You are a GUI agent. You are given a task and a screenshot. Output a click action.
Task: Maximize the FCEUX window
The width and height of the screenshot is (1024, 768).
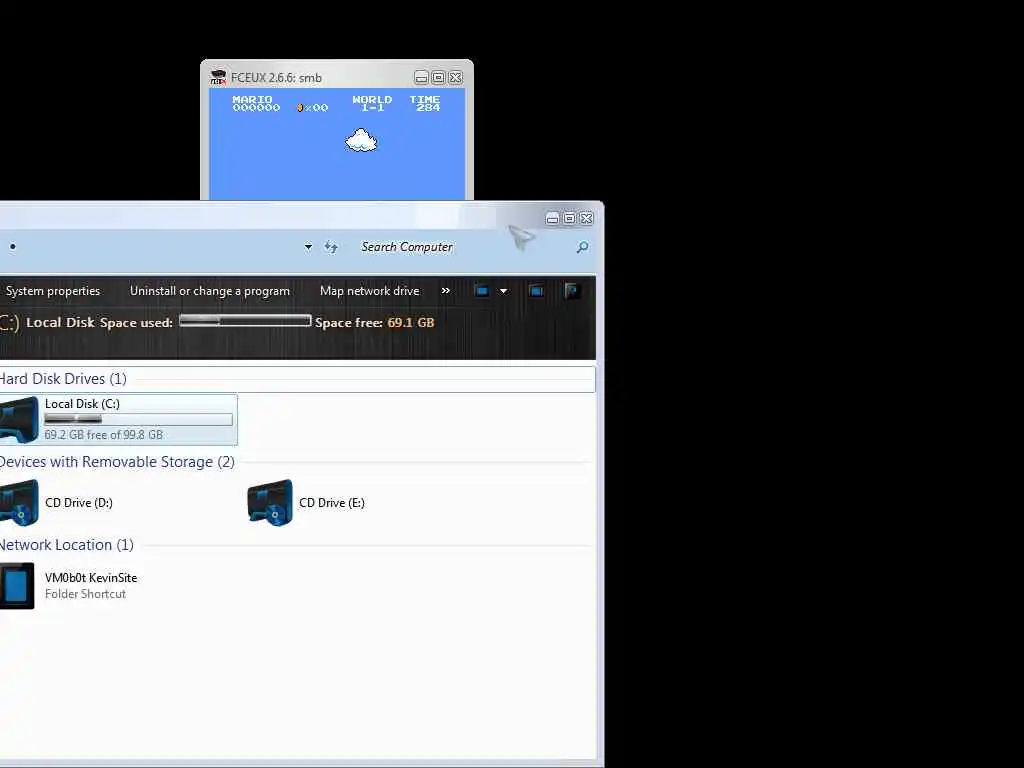438,78
